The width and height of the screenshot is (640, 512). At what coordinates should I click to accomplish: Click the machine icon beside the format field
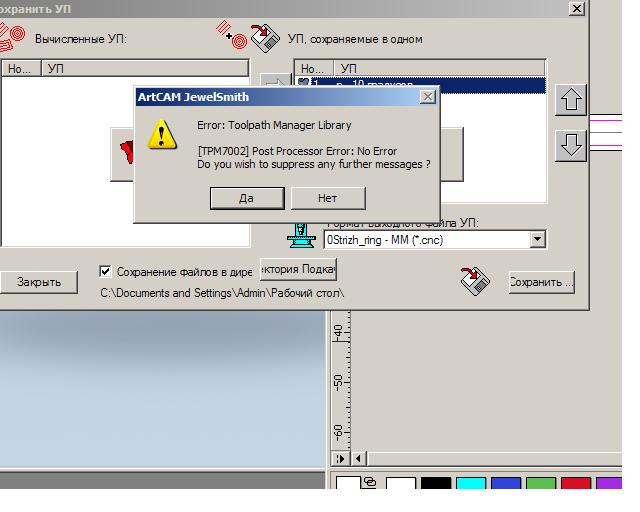(x=301, y=236)
